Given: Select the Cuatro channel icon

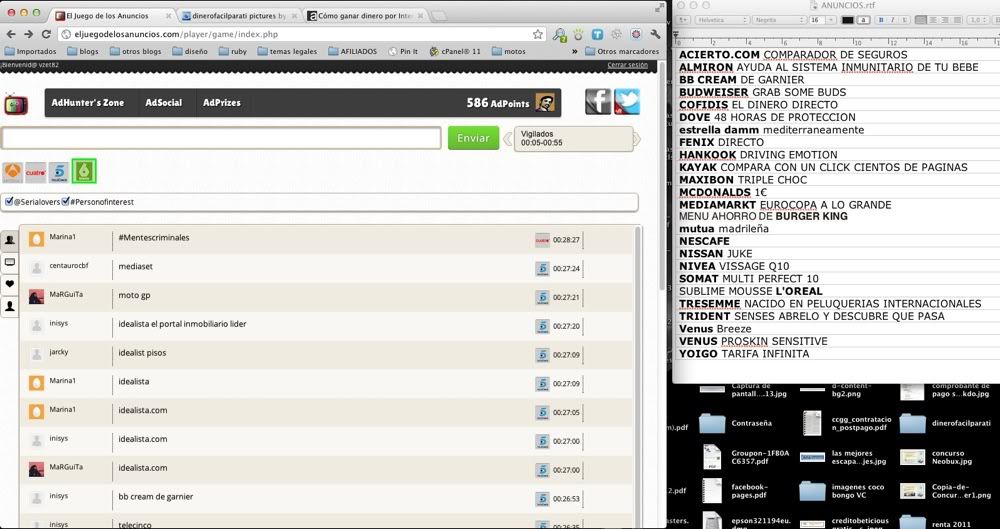Looking at the screenshot, I should (36, 172).
